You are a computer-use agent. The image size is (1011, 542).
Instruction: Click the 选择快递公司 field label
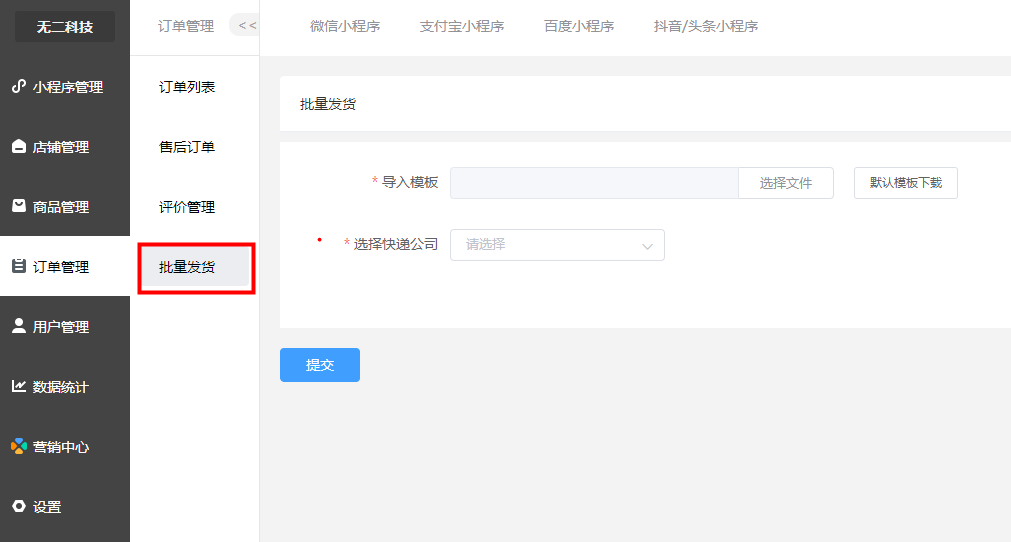(395, 244)
